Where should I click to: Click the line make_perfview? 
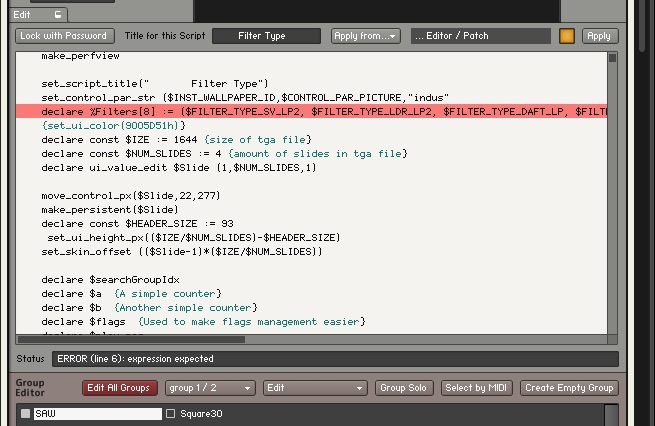[80, 56]
